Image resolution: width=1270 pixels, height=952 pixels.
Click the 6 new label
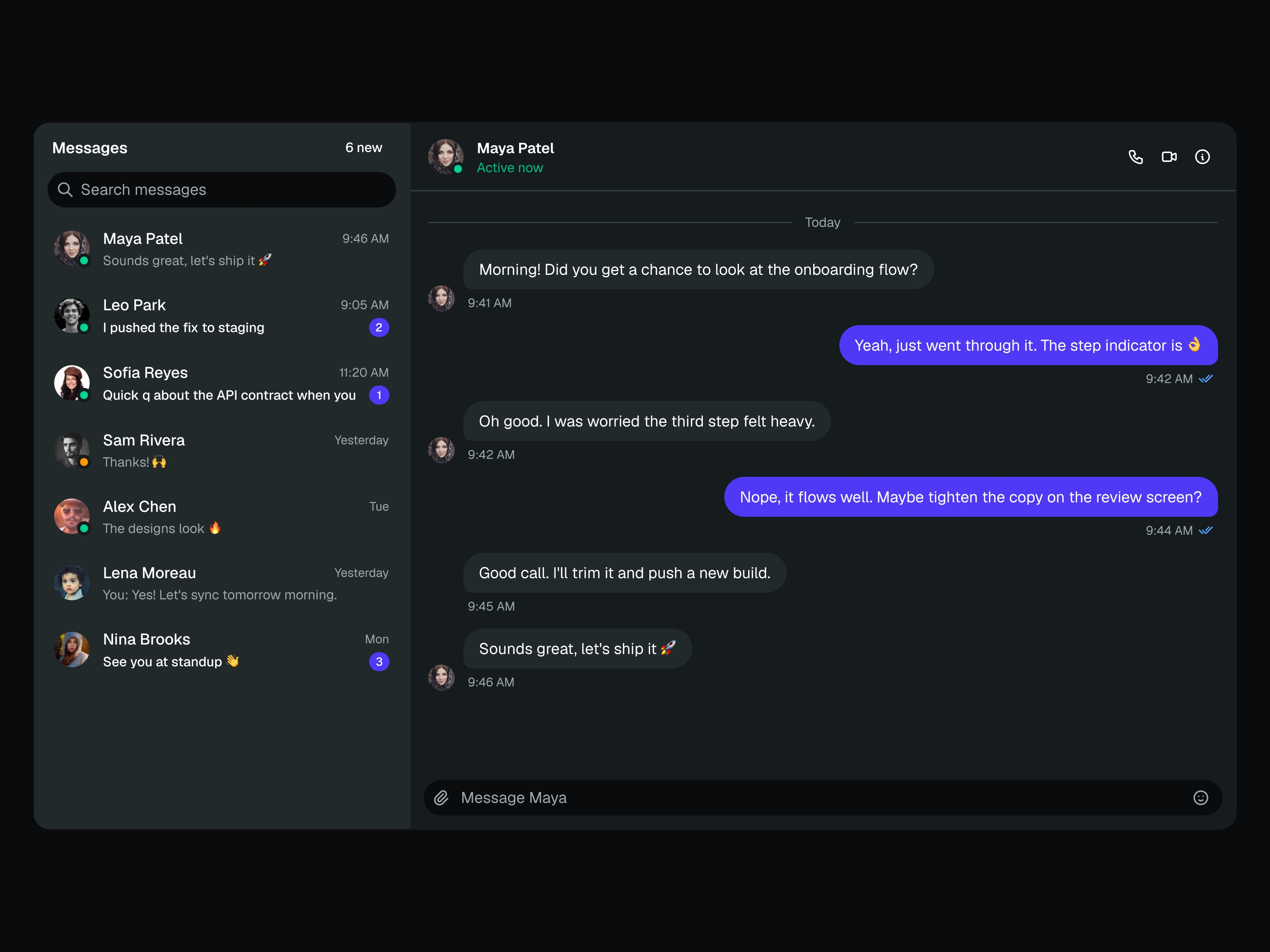pyautogui.click(x=364, y=148)
